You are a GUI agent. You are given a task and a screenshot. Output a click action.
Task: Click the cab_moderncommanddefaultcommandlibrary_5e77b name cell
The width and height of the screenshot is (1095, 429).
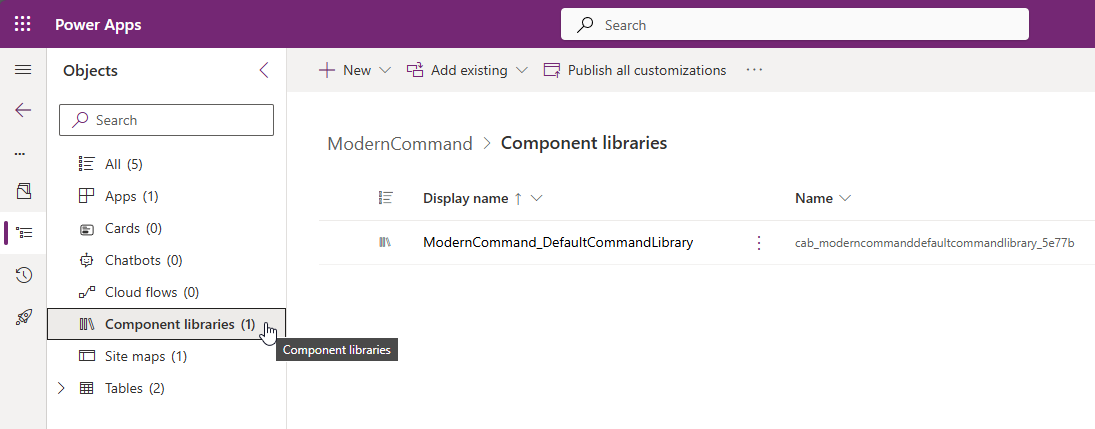point(934,243)
